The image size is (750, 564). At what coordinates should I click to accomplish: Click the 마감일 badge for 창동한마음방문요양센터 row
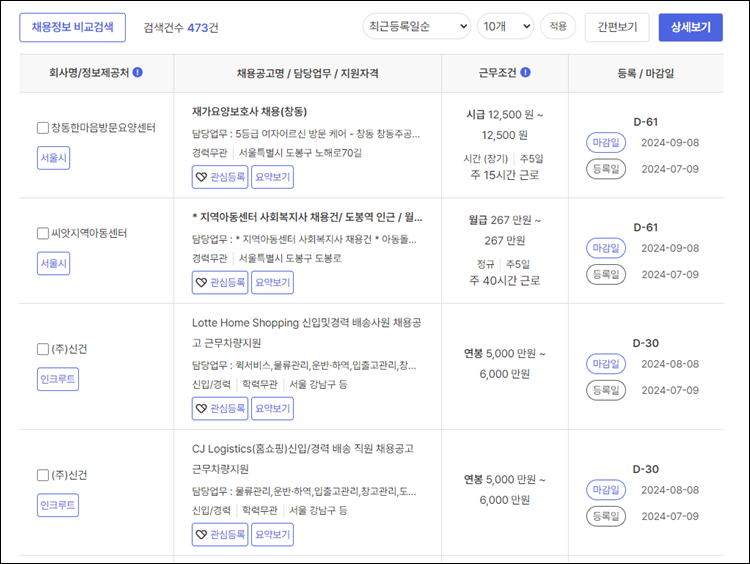606,143
